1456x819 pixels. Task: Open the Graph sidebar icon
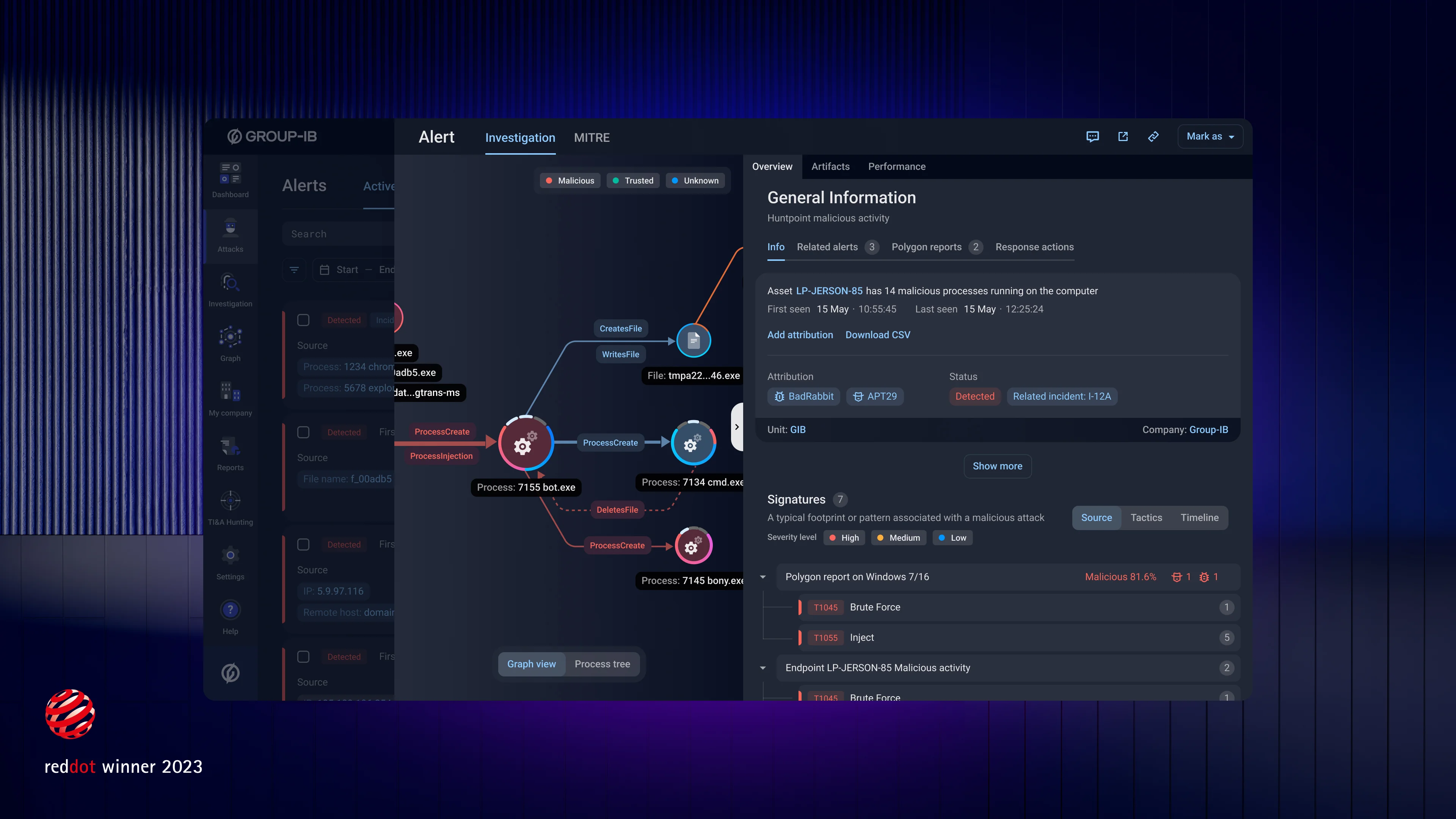pyautogui.click(x=230, y=337)
